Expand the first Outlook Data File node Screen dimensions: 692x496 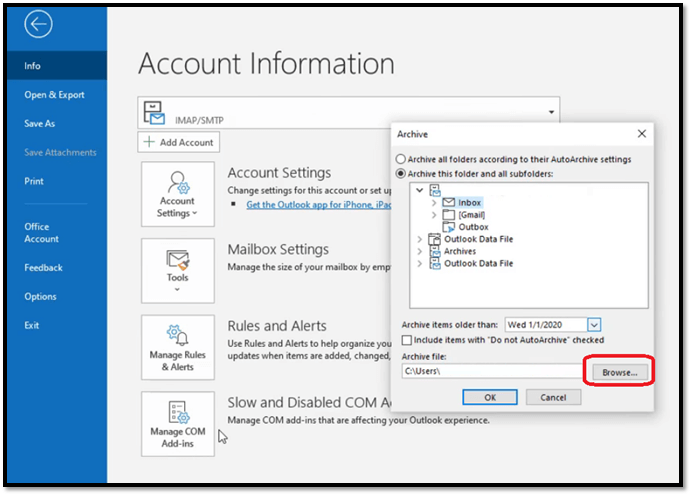coord(420,239)
